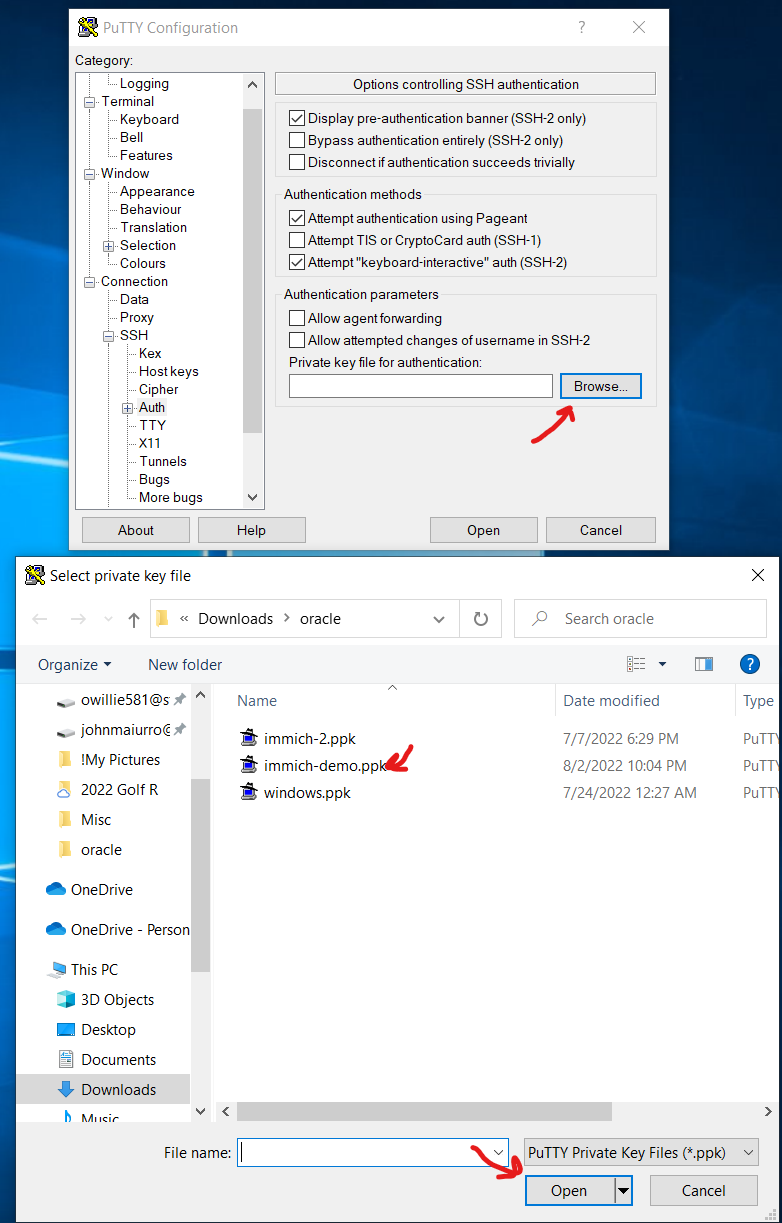Enable Allow agent forwarding
This screenshot has width=782, height=1223.
pyautogui.click(x=297, y=318)
